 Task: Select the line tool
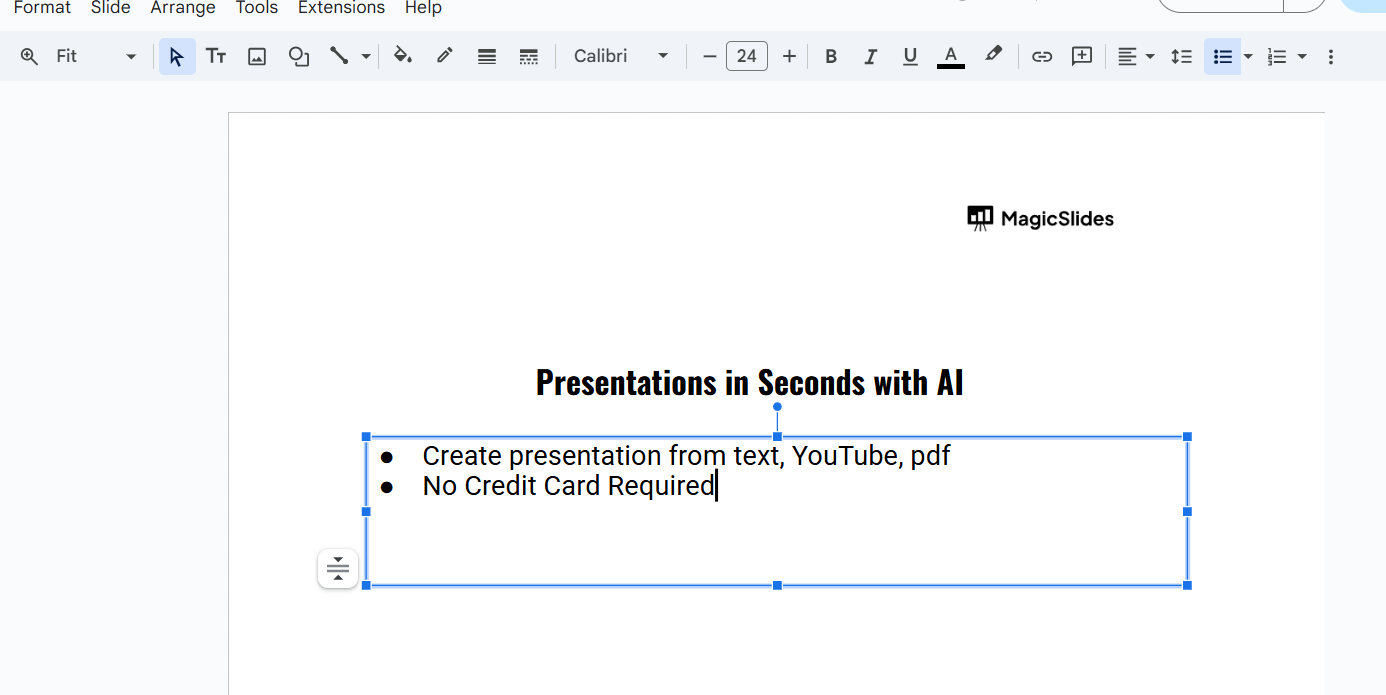tap(339, 57)
